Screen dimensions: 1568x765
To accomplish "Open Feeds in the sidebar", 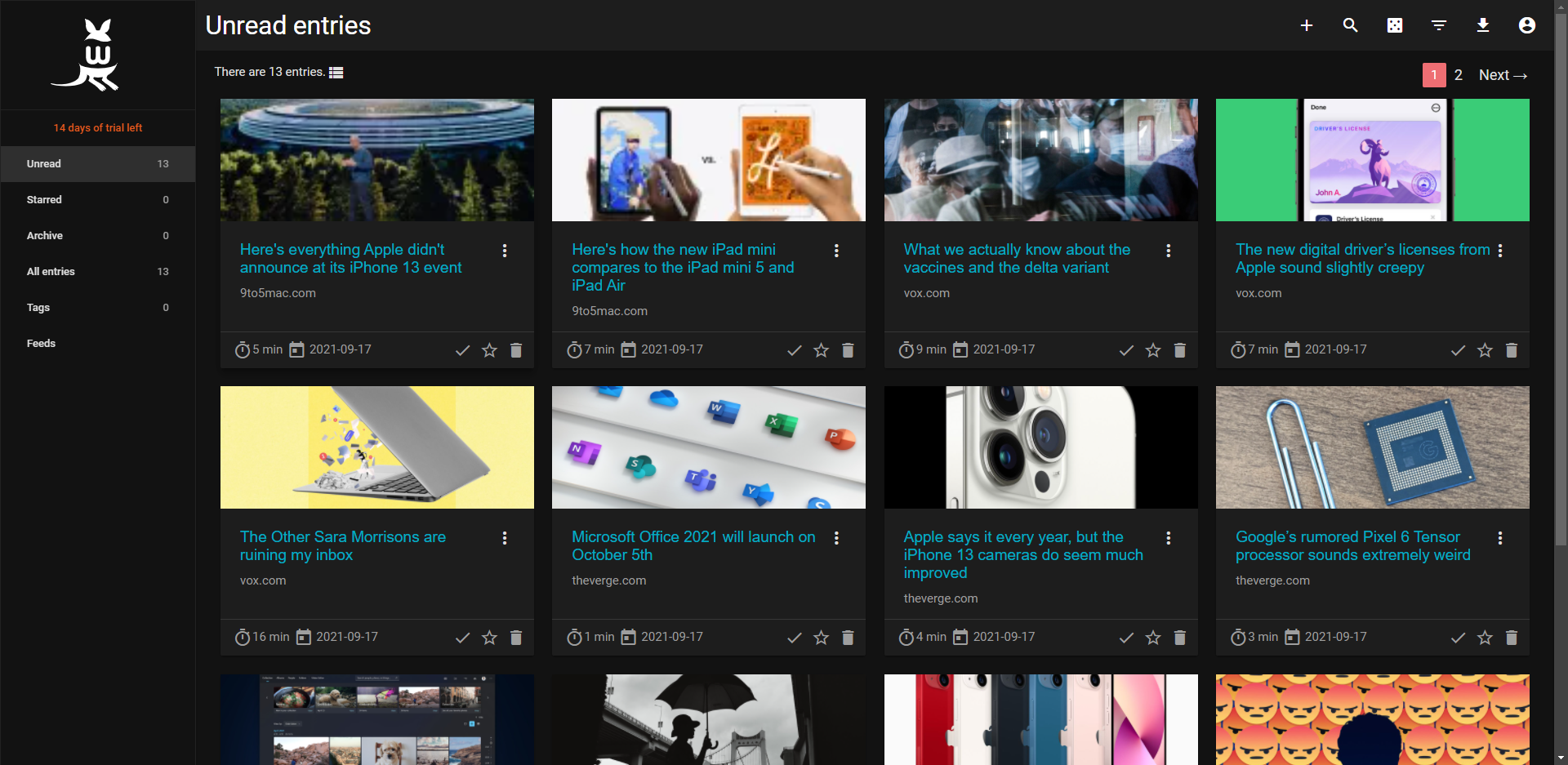I will (x=98, y=344).
